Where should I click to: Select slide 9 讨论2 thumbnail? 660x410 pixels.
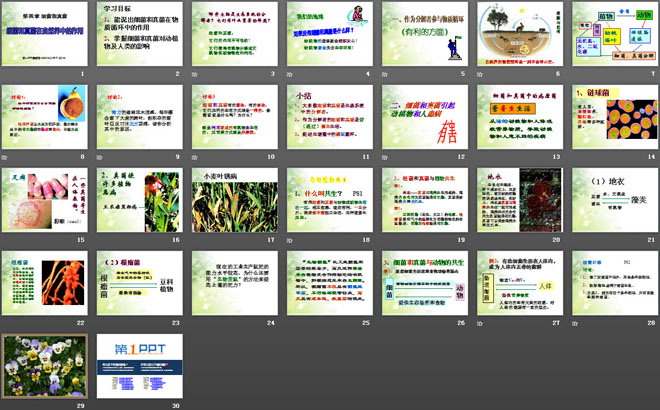pos(140,117)
